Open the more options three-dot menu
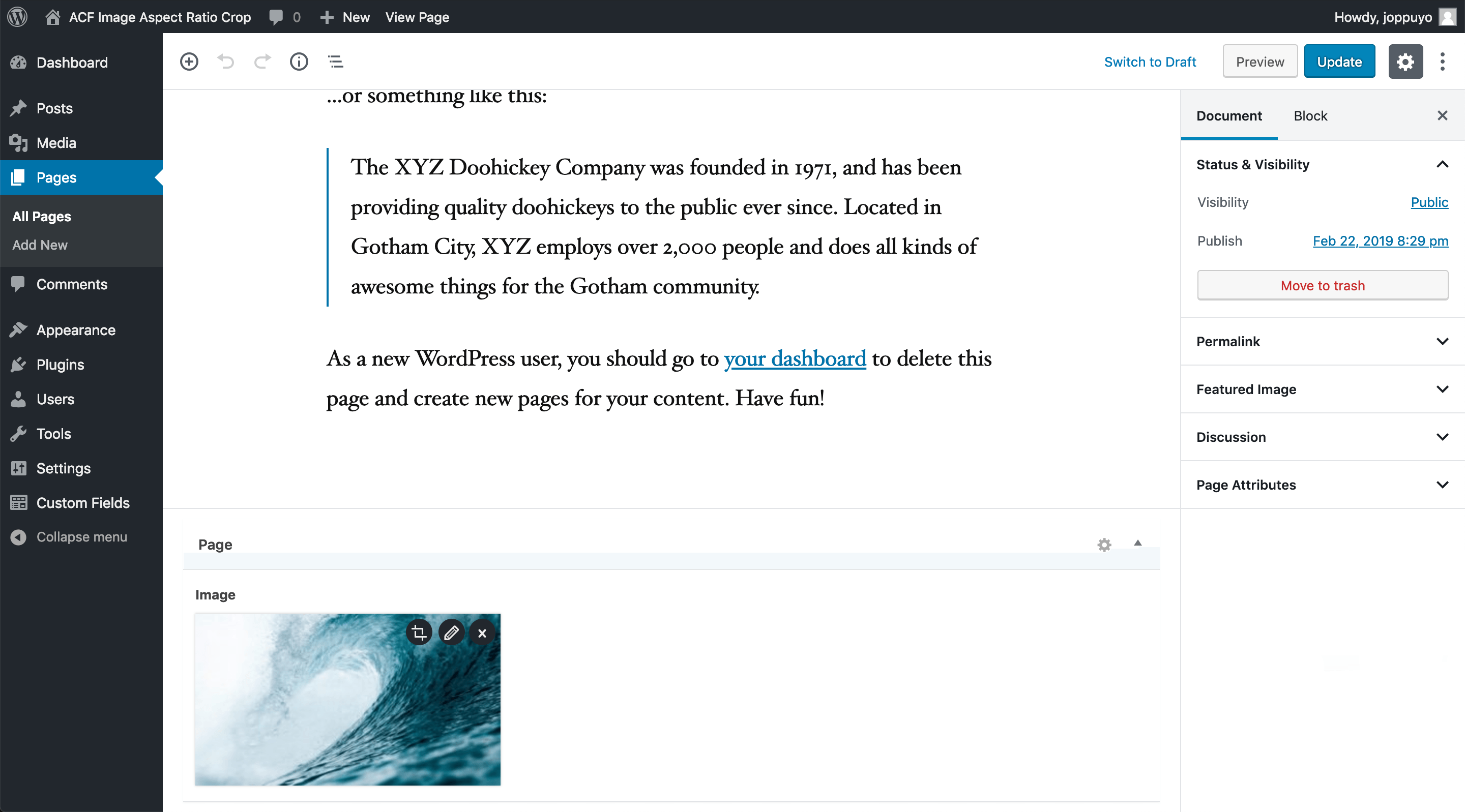 (1442, 62)
